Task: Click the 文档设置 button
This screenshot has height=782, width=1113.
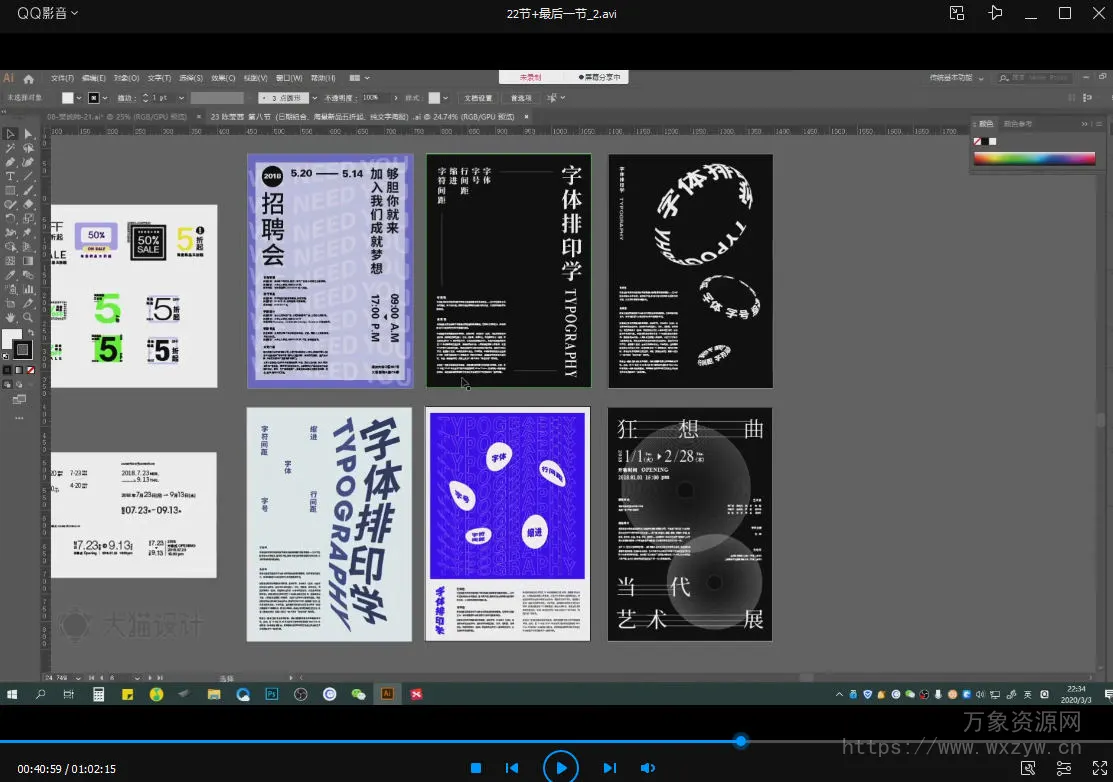Action: pyautogui.click(x=478, y=98)
